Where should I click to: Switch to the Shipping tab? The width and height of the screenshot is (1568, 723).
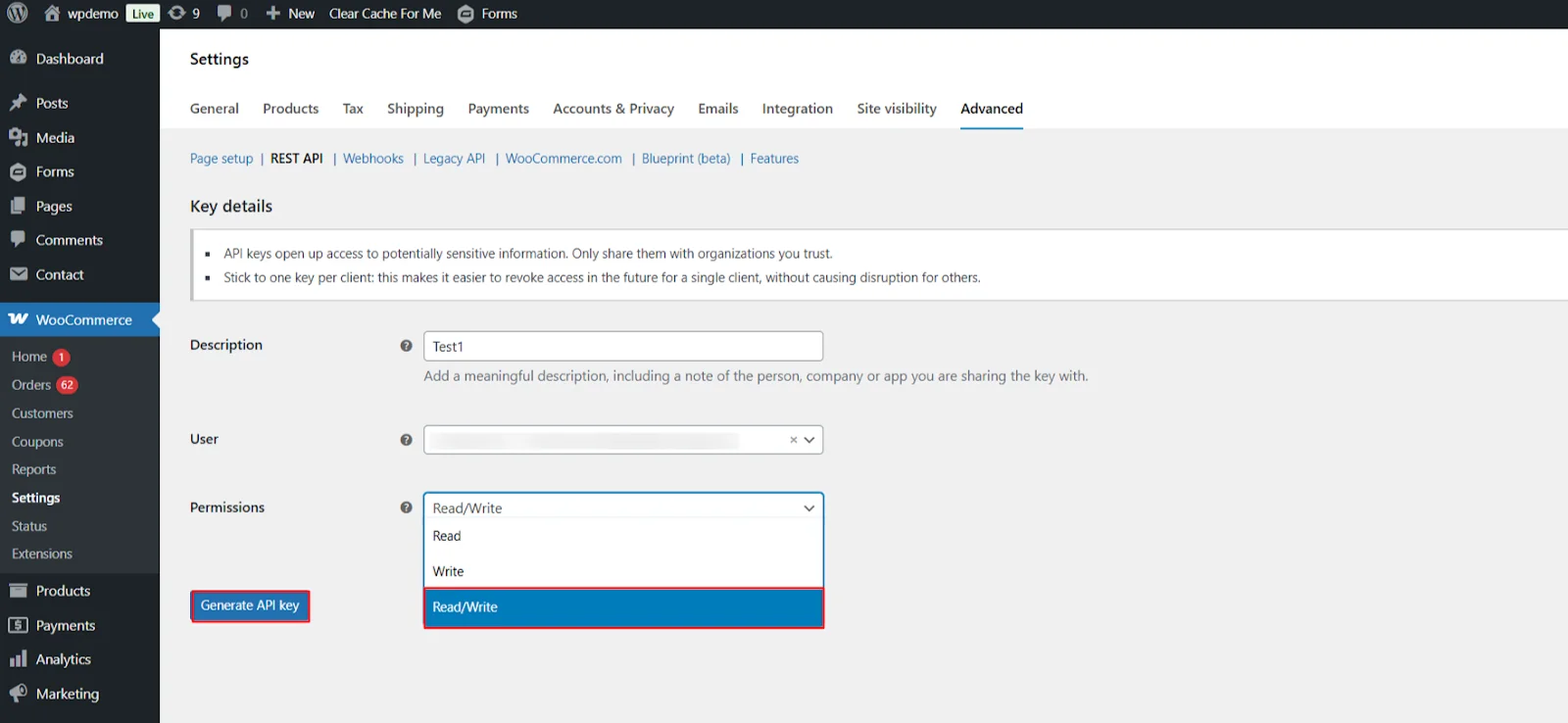tap(416, 109)
